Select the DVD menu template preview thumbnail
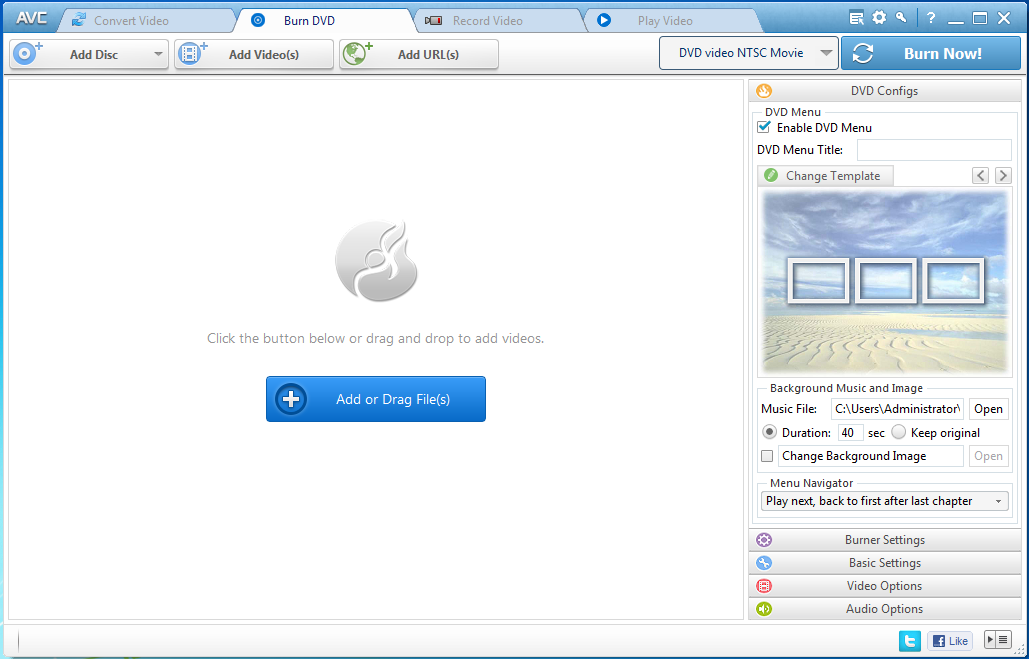Viewport: 1029px width, 659px height. click(885, 282)
